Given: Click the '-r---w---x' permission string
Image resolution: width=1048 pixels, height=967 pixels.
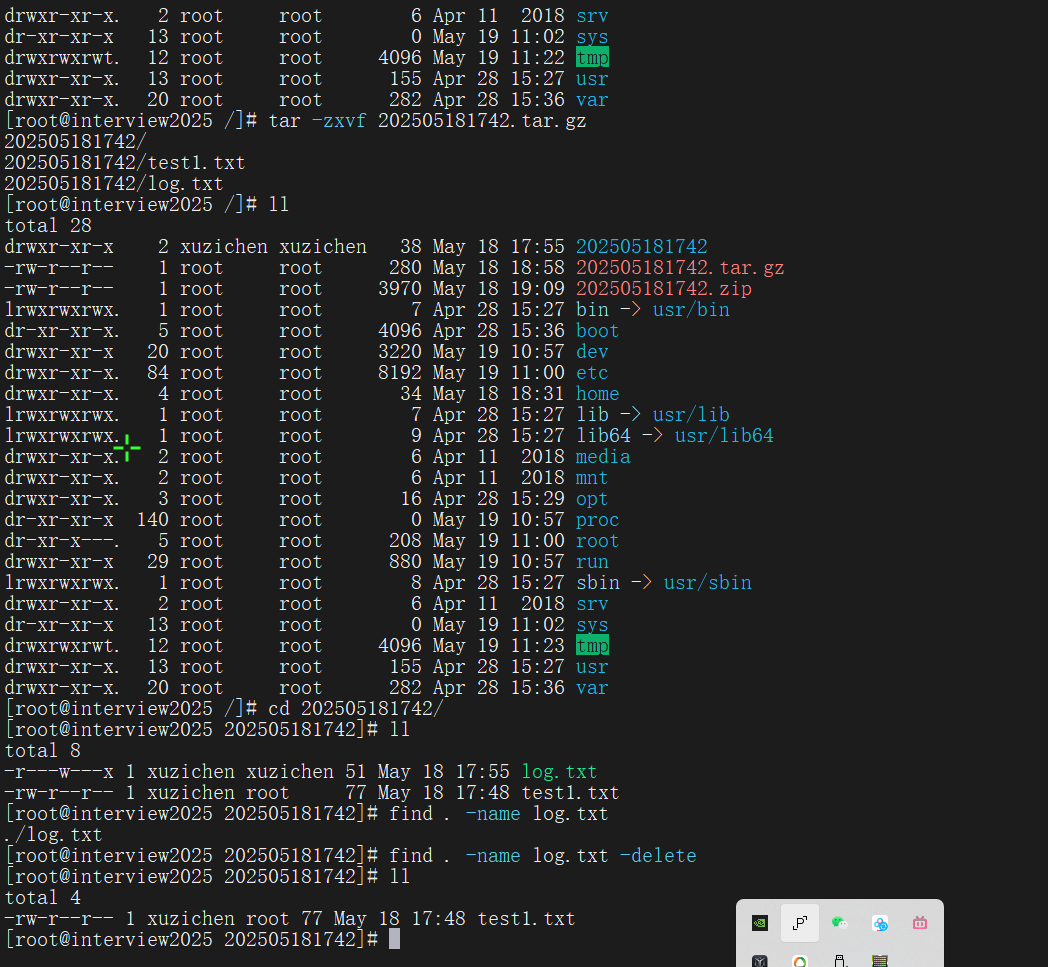Looking at the screenshot, I should click(59, 772).
